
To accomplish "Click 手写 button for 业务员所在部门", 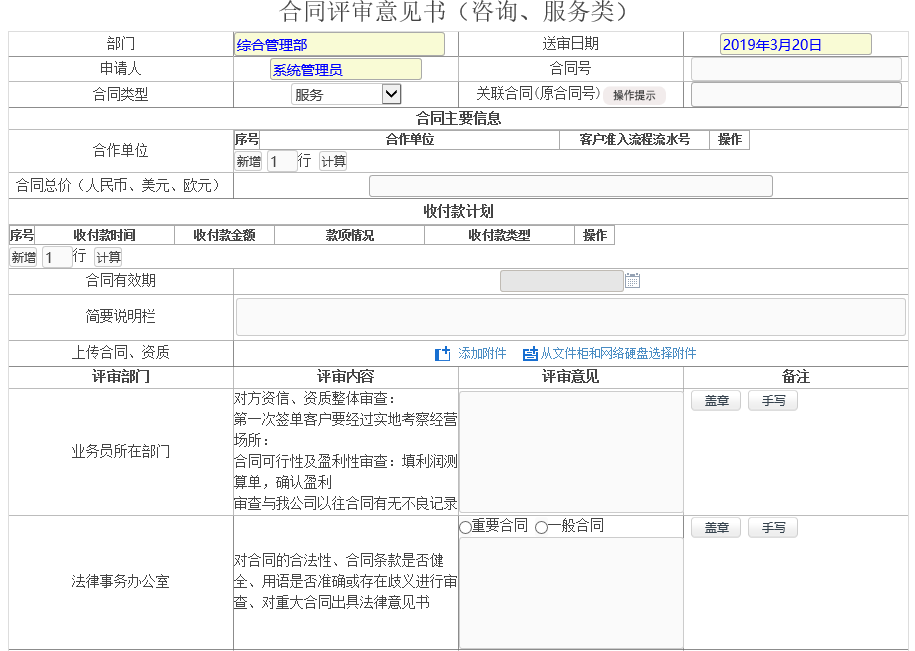I will pyautogui.click(x=773, y=400).
